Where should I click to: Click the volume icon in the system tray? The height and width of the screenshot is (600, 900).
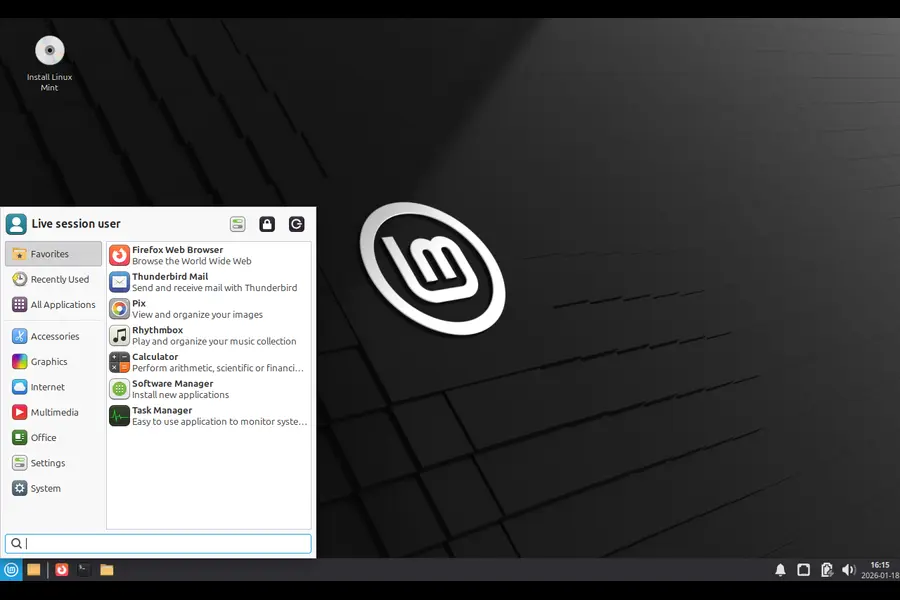coord(849,569)
